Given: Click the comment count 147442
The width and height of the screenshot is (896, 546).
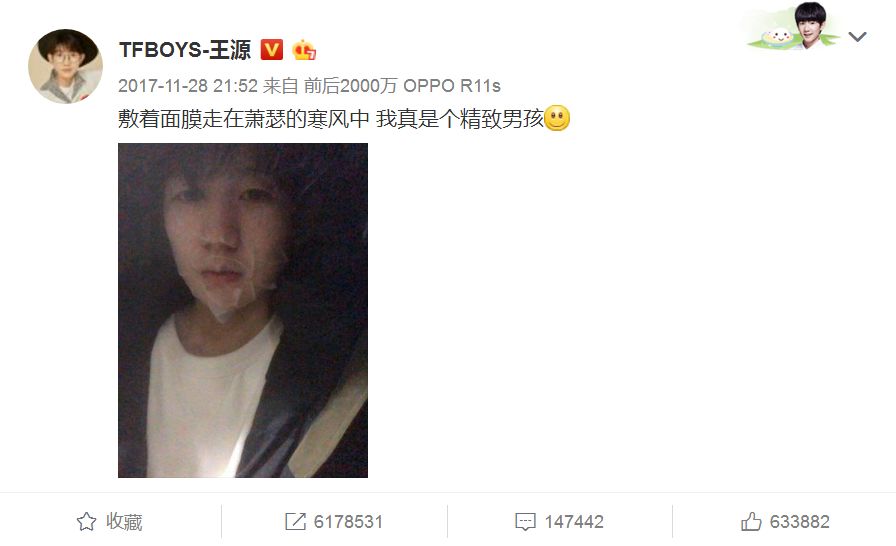Looking at the screenshot, I should [x=574, y=521].
